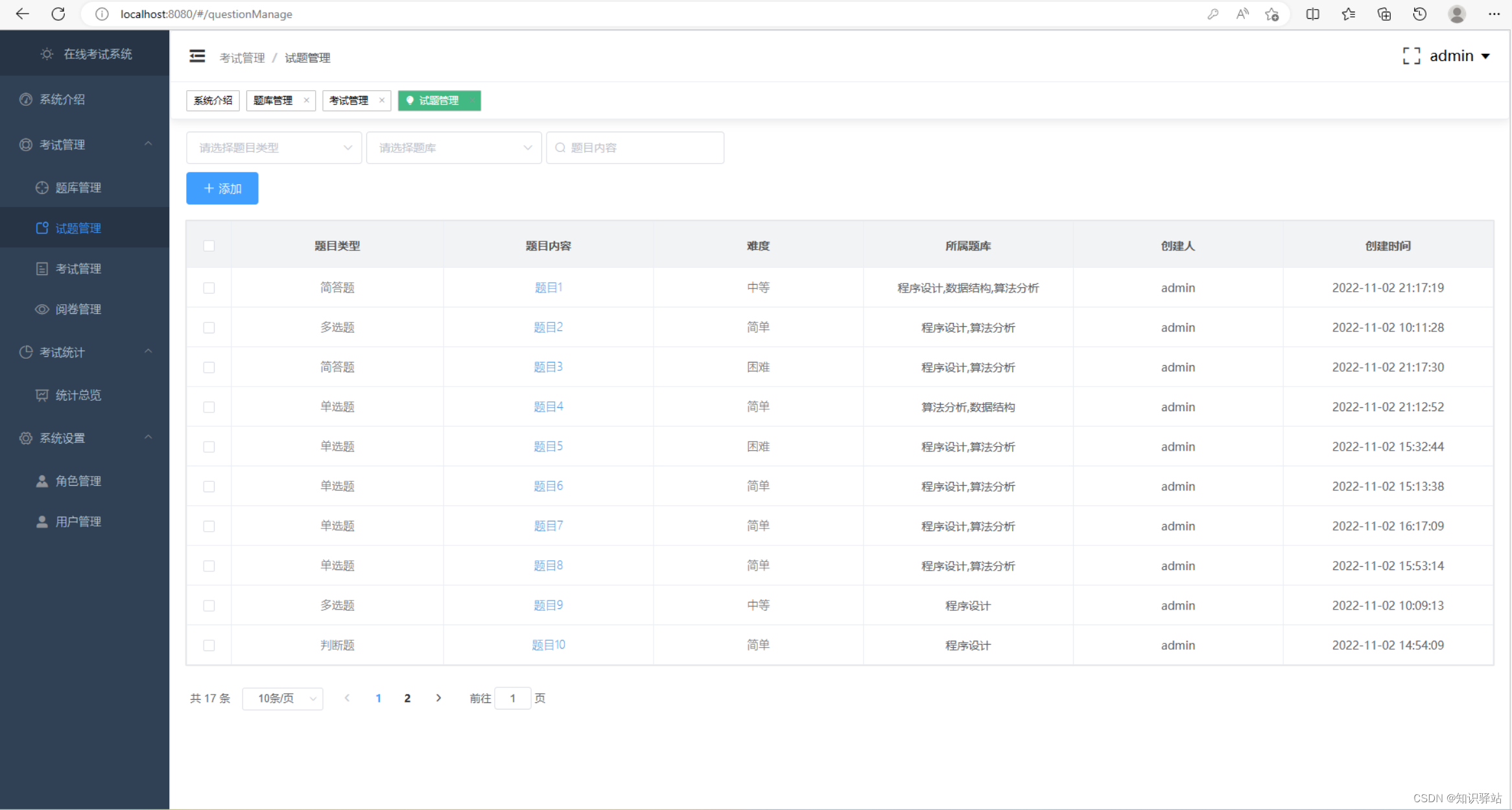Check the row for 题目5
This screenshot has height=810, width=1512.
(x=209, y=447)
